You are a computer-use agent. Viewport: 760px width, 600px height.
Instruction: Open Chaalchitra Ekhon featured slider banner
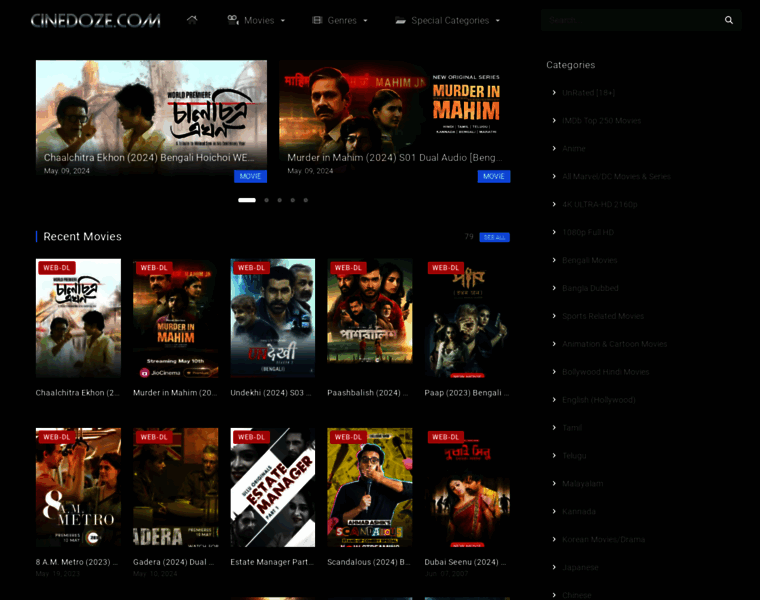pos(151,117)
